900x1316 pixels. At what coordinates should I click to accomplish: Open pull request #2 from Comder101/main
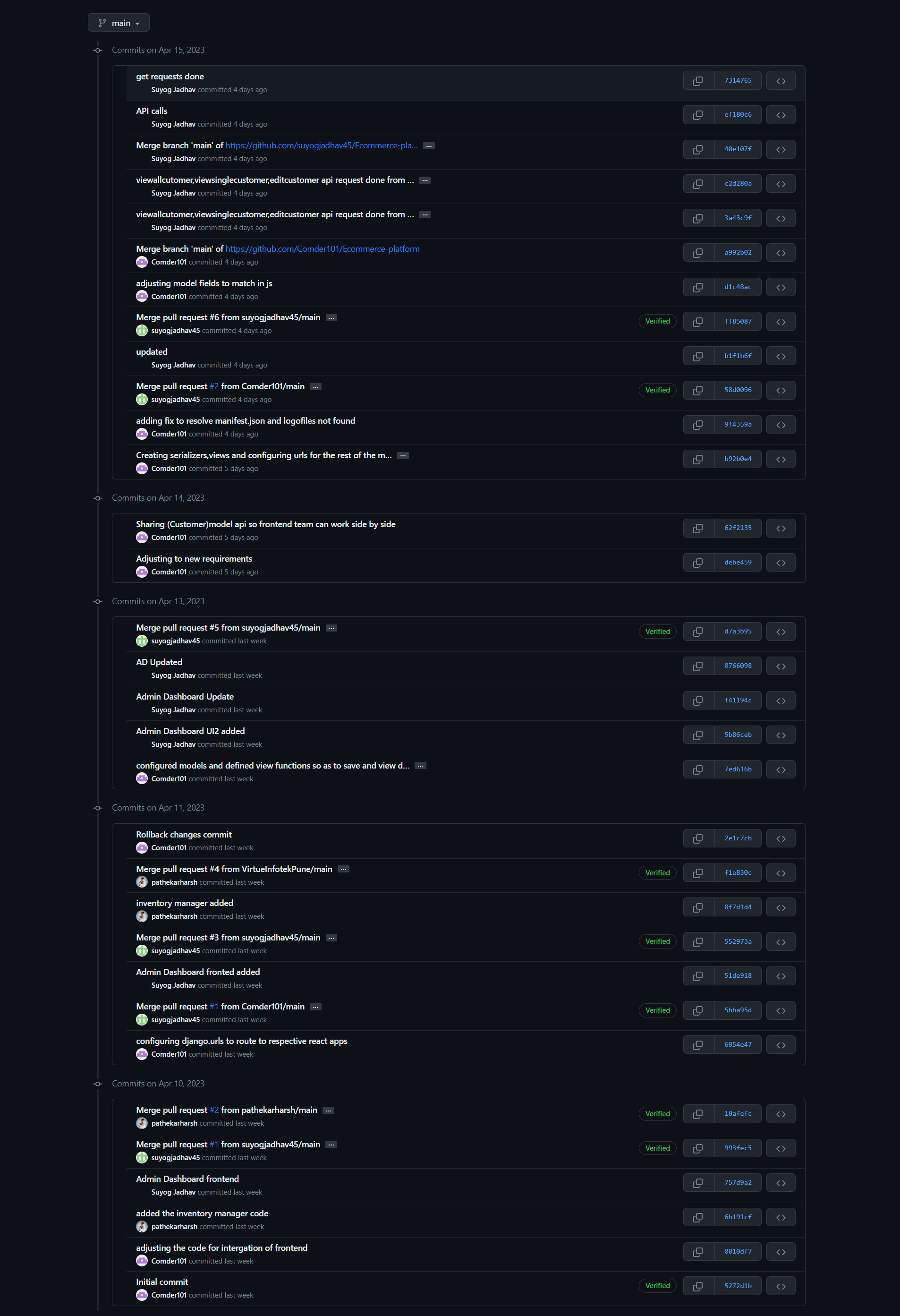pyautogui.click(x=214, y=386)
